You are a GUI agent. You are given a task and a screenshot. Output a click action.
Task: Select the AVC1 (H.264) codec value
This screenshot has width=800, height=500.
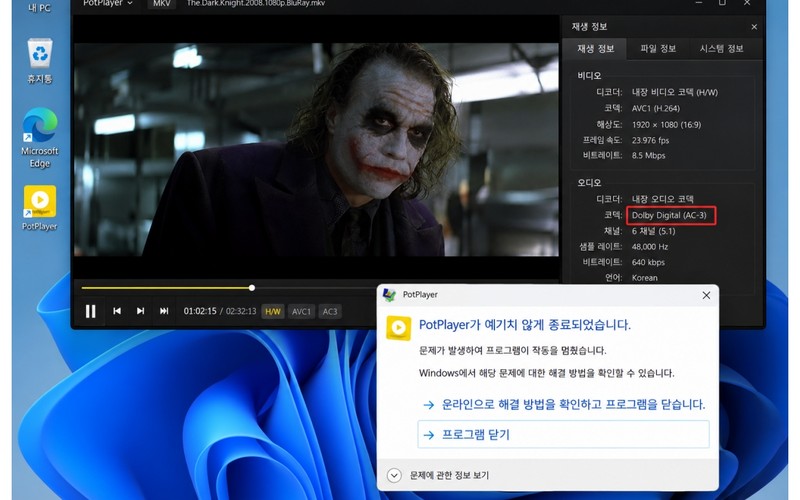pos(656,109)
